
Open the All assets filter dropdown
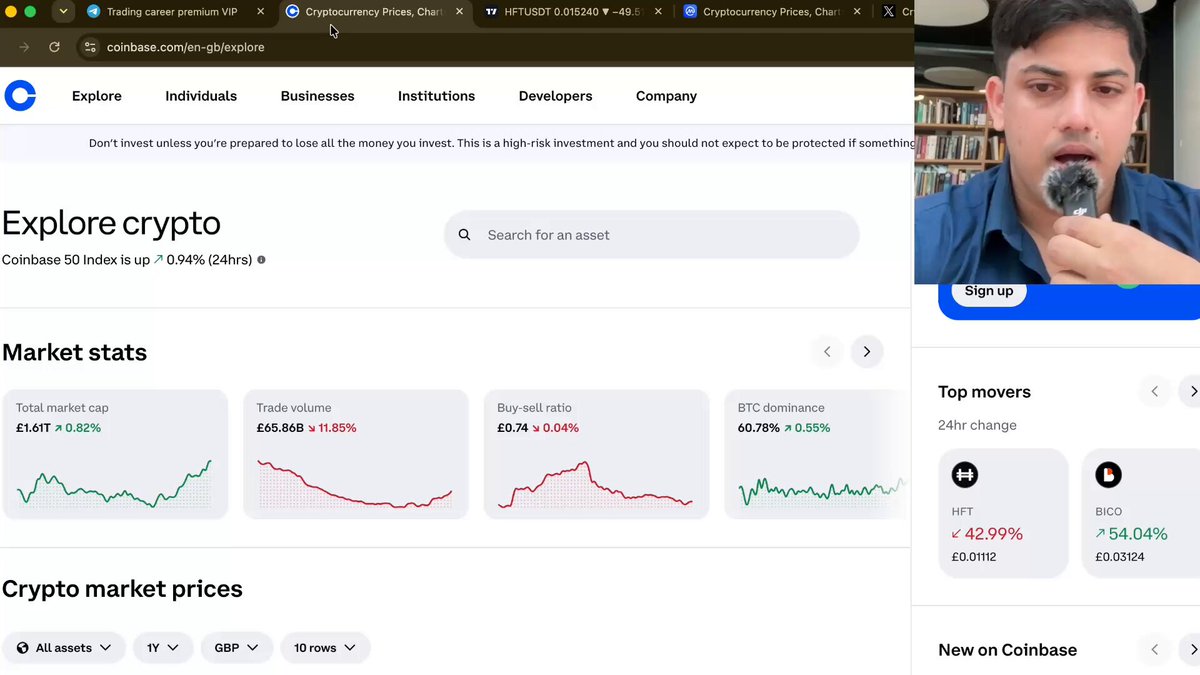tap(64, 648)
